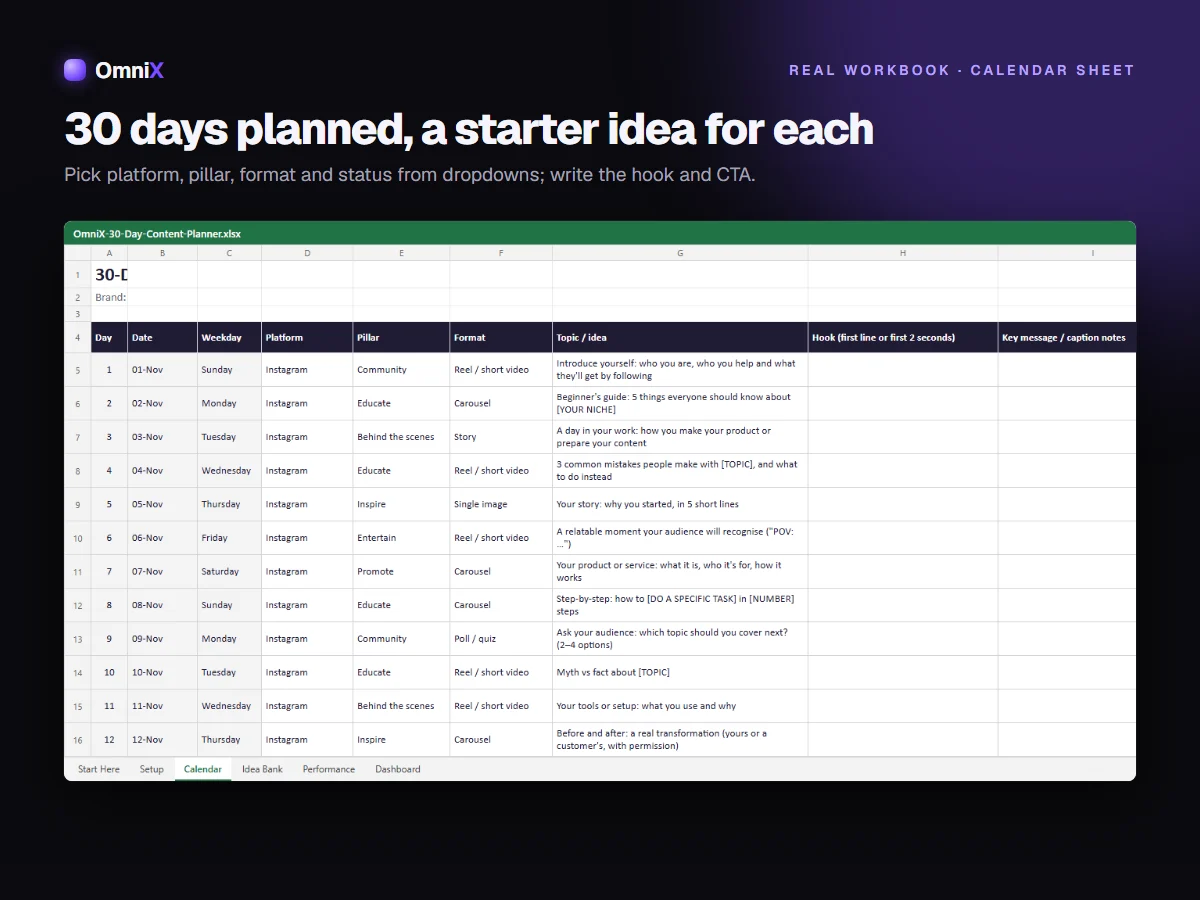1200x900 pixels.
Task: Click empty Hook cell for 01-Nov row
Action: [x=903, y=370]
